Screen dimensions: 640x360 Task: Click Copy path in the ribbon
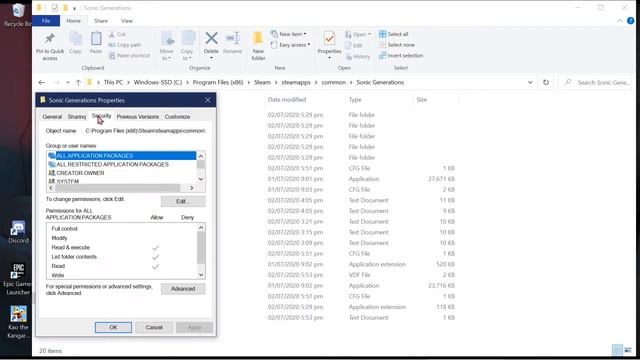click(125, 45)
